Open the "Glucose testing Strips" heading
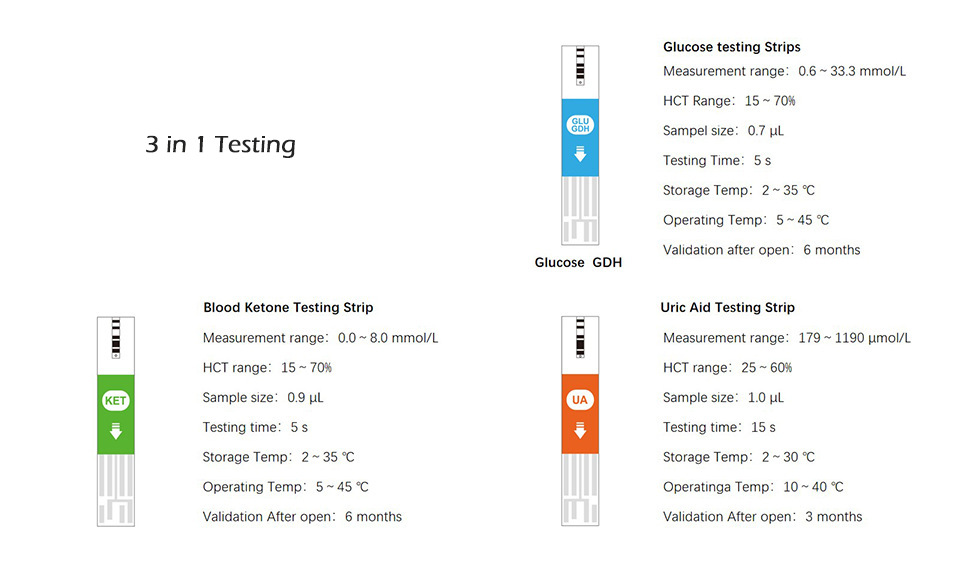The height and width of the screenshot is (578, 960). (x=731, y=47)
